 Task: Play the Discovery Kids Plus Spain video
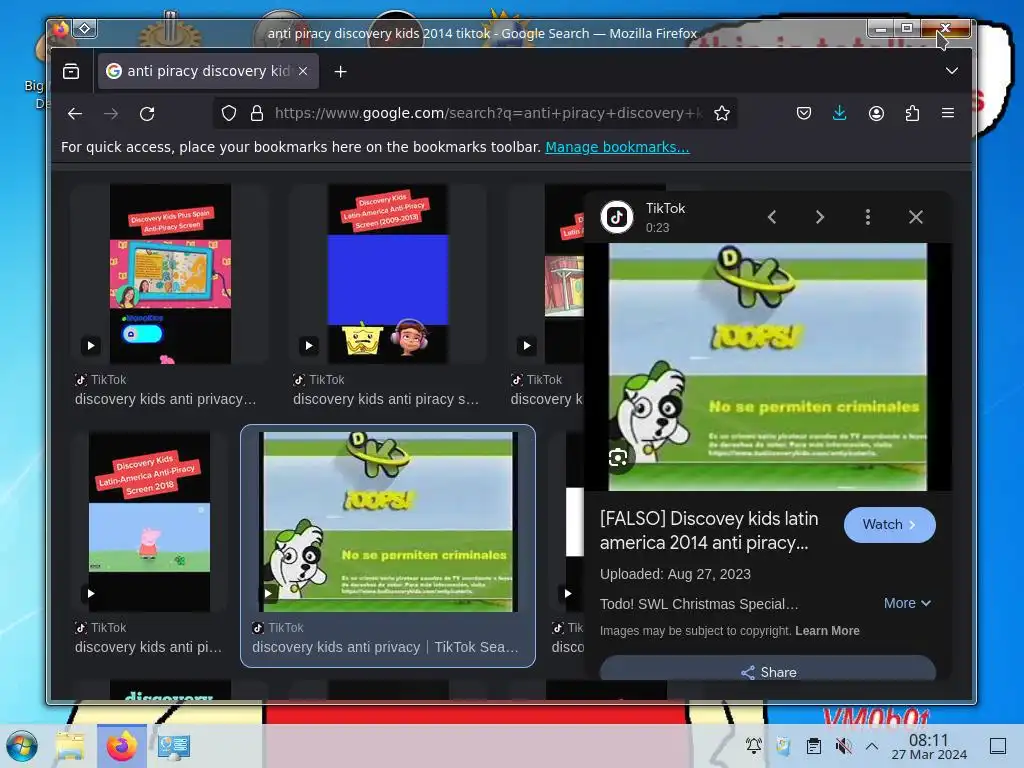click(91, 345)
